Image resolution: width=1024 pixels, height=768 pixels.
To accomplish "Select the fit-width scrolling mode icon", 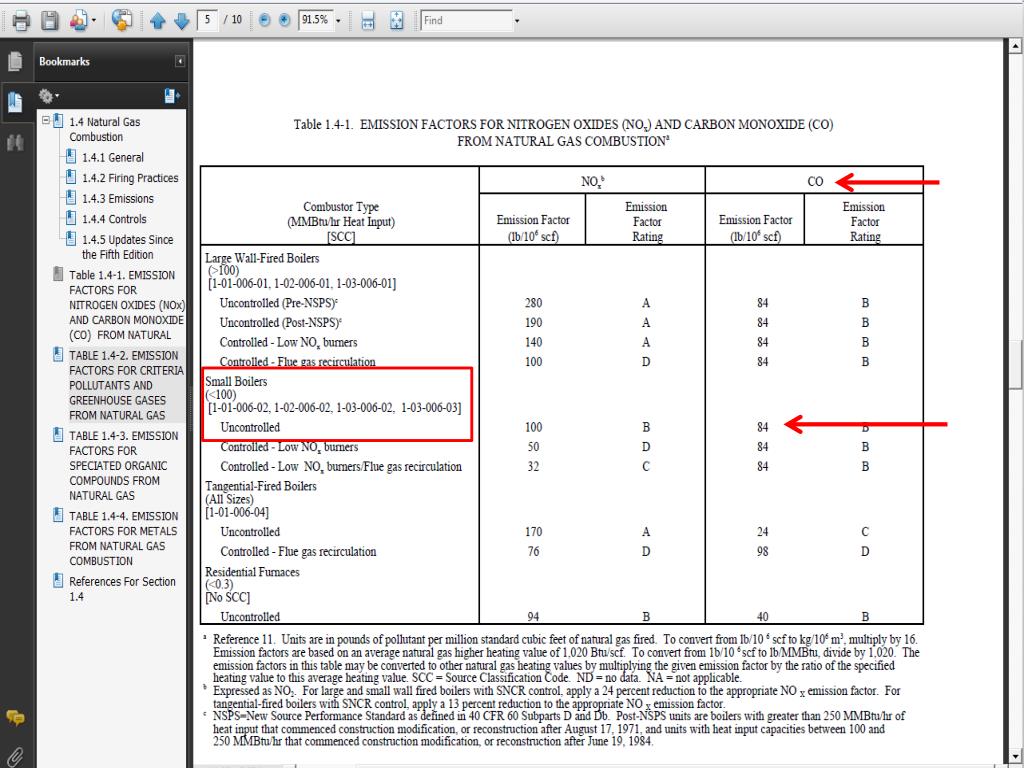I will click(x=368, y=20).
